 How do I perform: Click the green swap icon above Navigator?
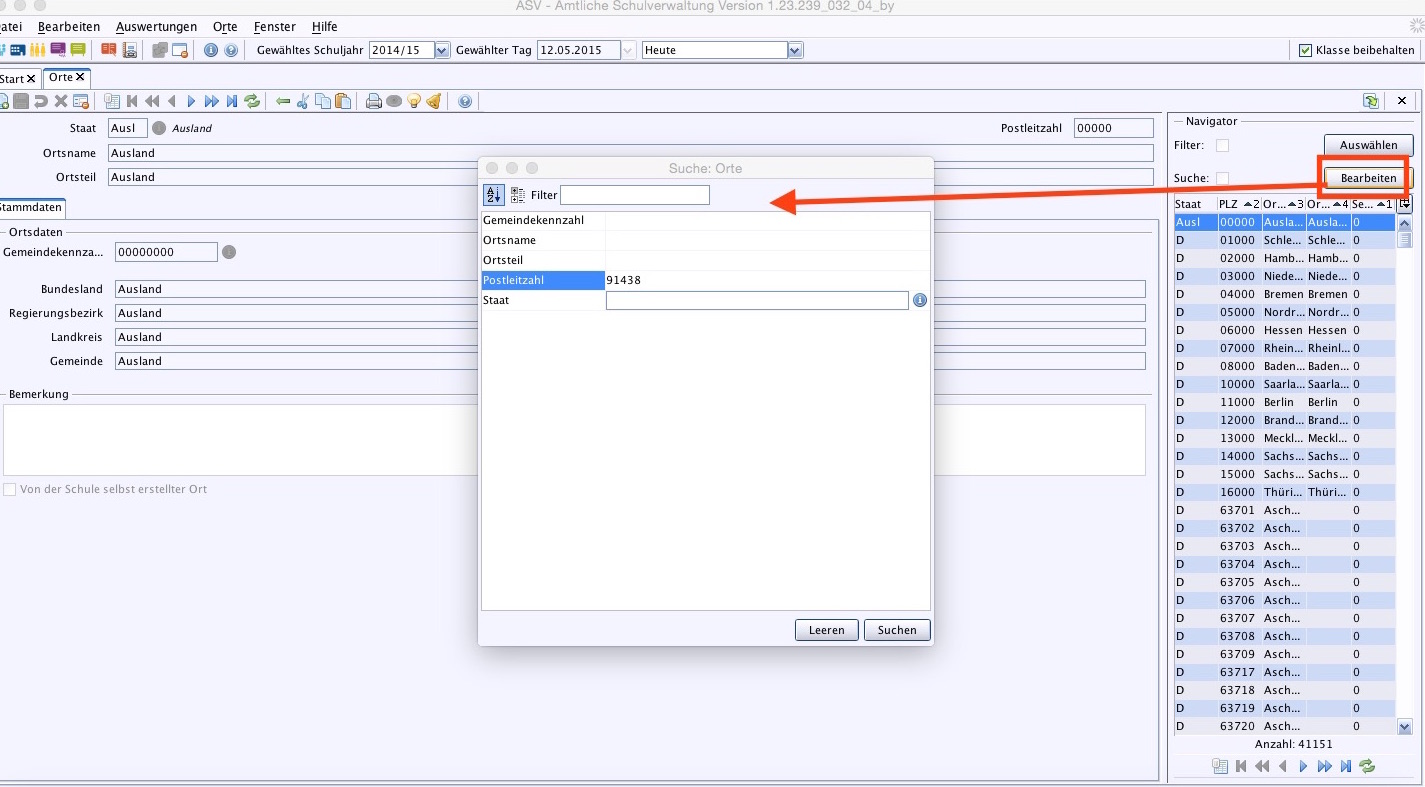pos(1370,101)
